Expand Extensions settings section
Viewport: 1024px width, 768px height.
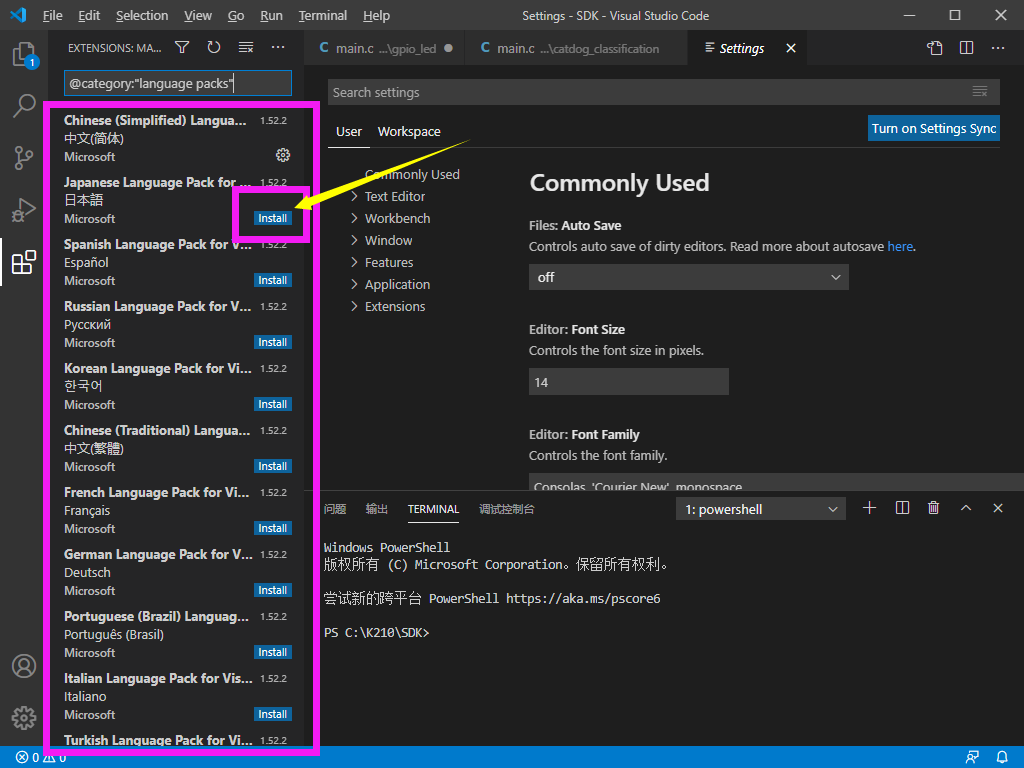coord(394,306)
